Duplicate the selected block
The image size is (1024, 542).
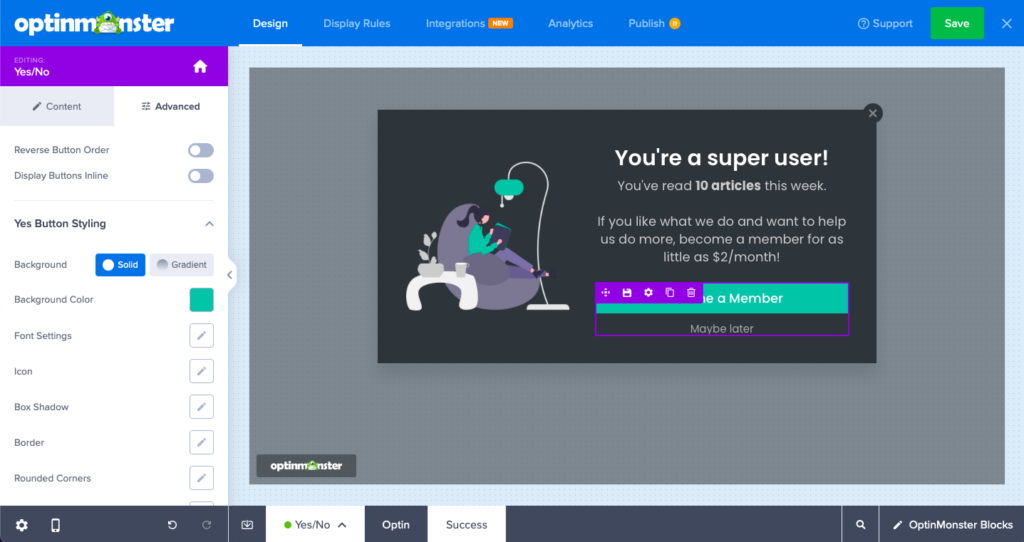pos(669,293)
